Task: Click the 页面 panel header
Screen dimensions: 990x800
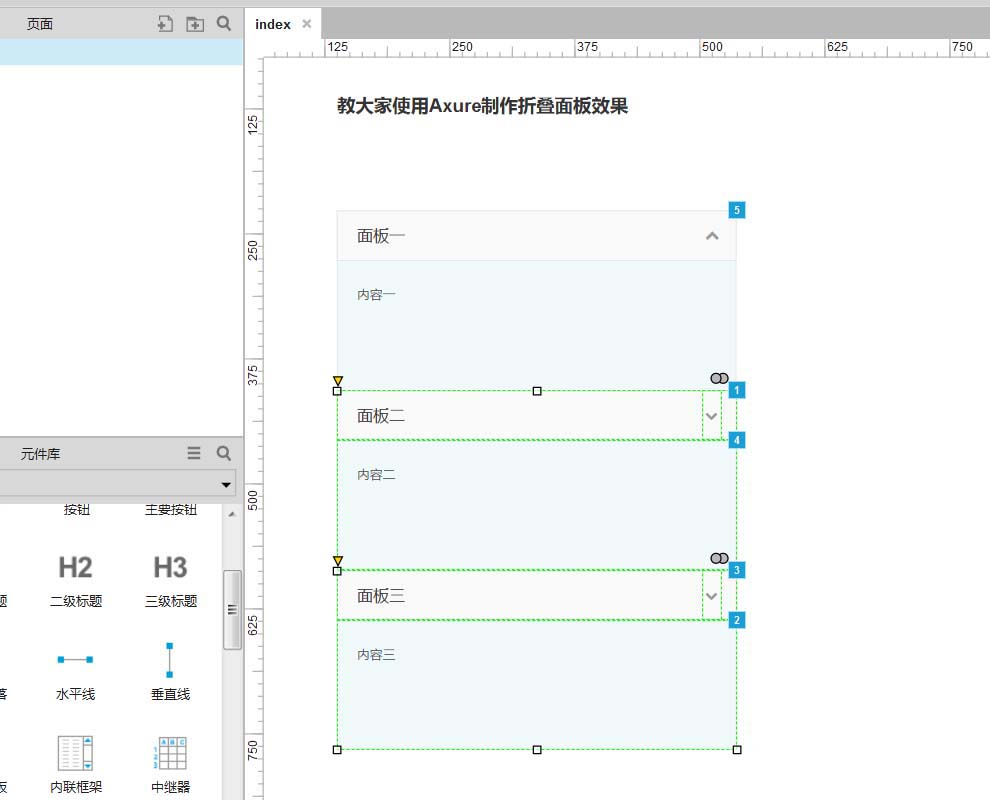Action: [x=40, y=22]
